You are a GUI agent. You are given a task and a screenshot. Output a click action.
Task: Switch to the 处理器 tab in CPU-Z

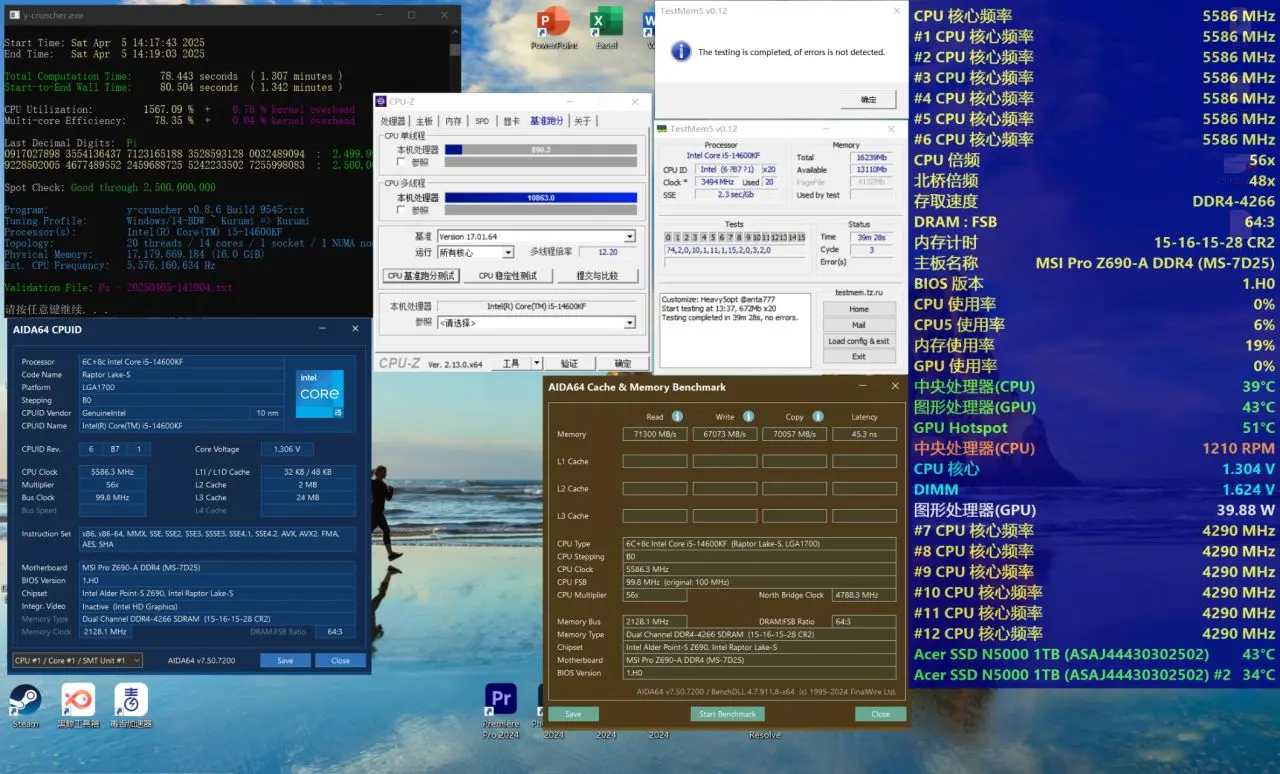point(393,121)
